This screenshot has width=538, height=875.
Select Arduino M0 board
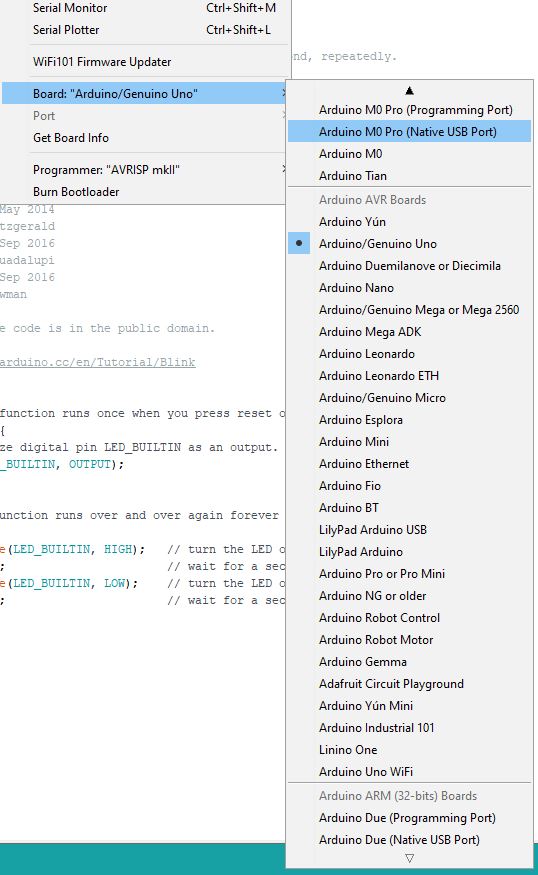[409, 153]
